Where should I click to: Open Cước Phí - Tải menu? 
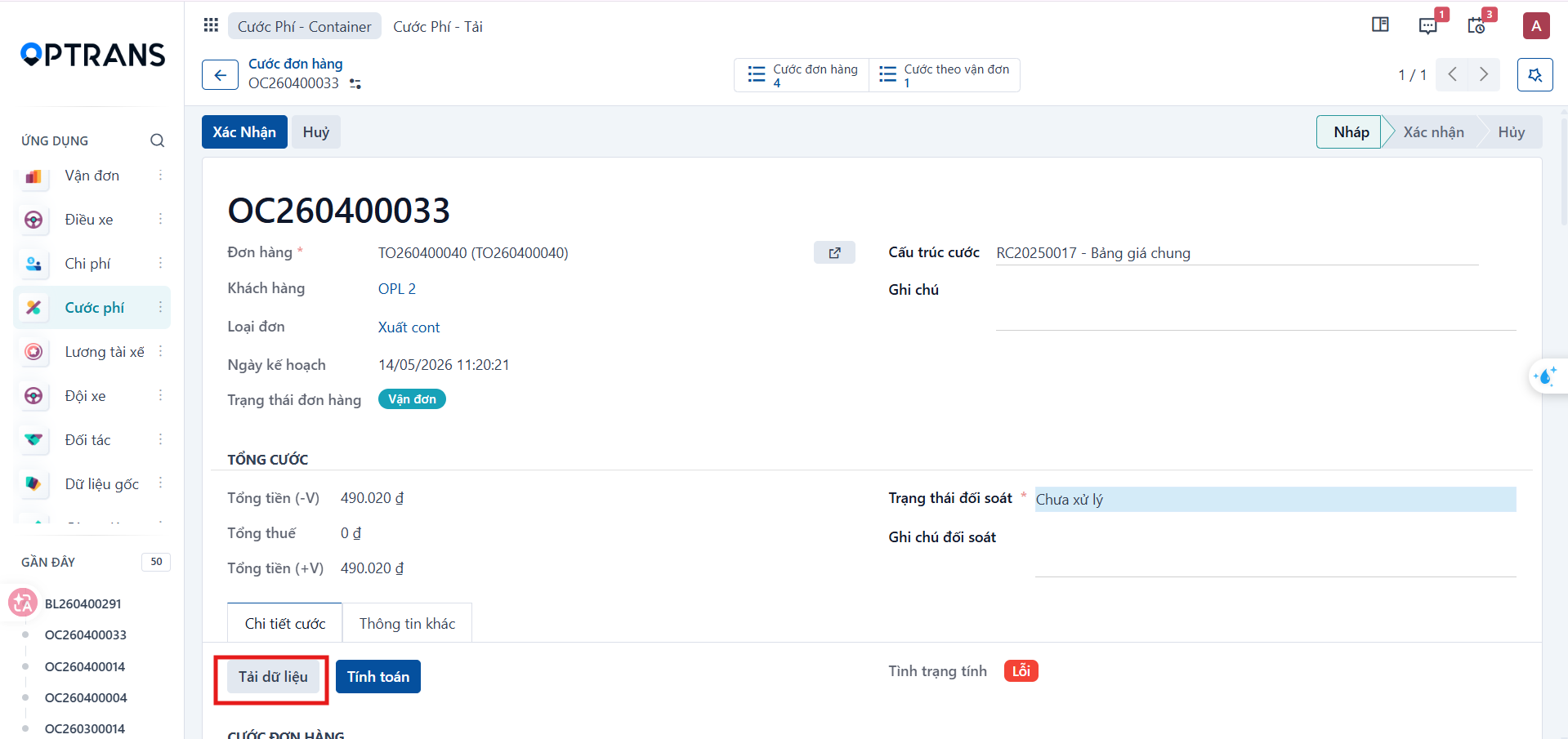pos(438,26)
